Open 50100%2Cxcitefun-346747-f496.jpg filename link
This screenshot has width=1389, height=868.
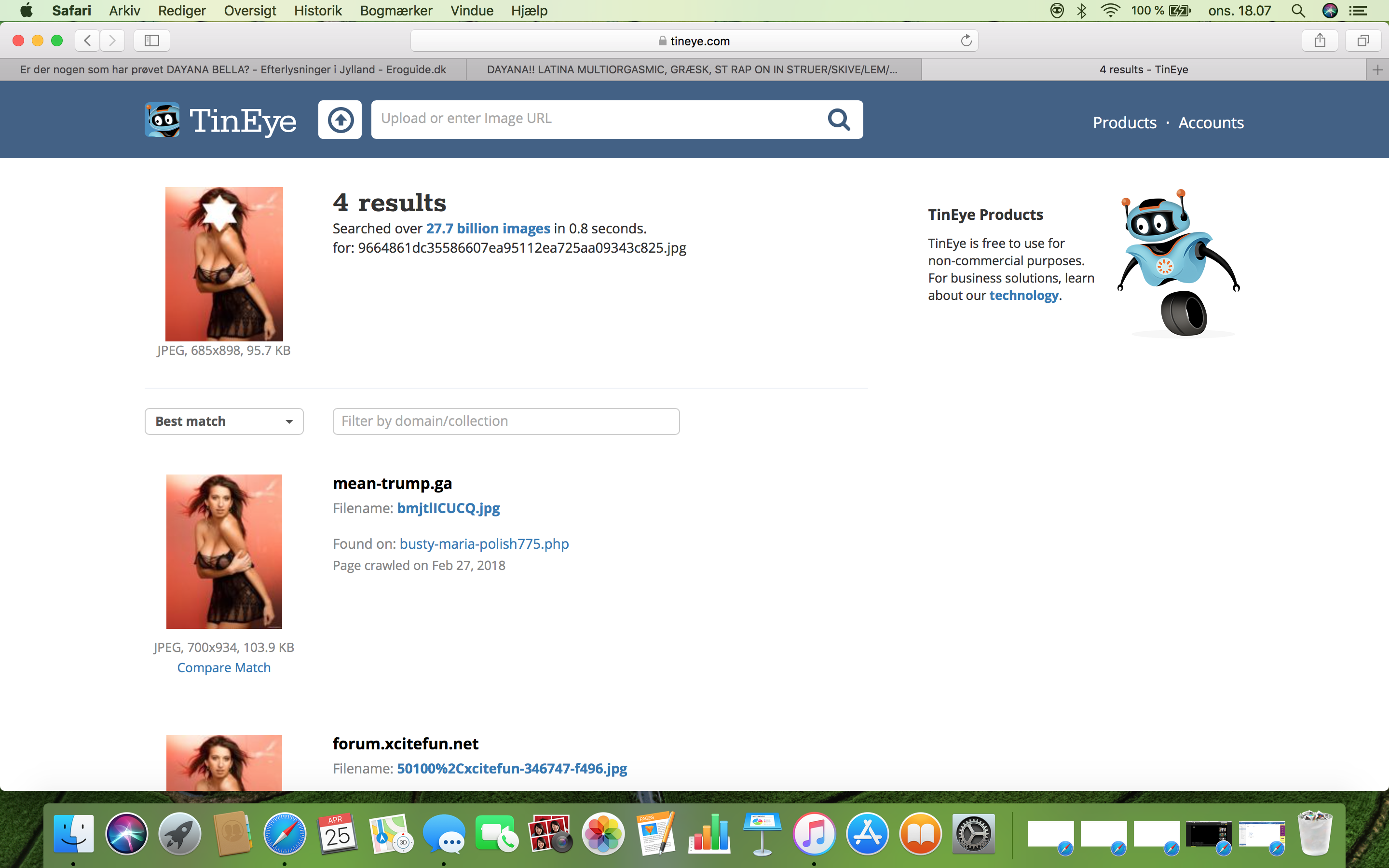pos(512,768)
